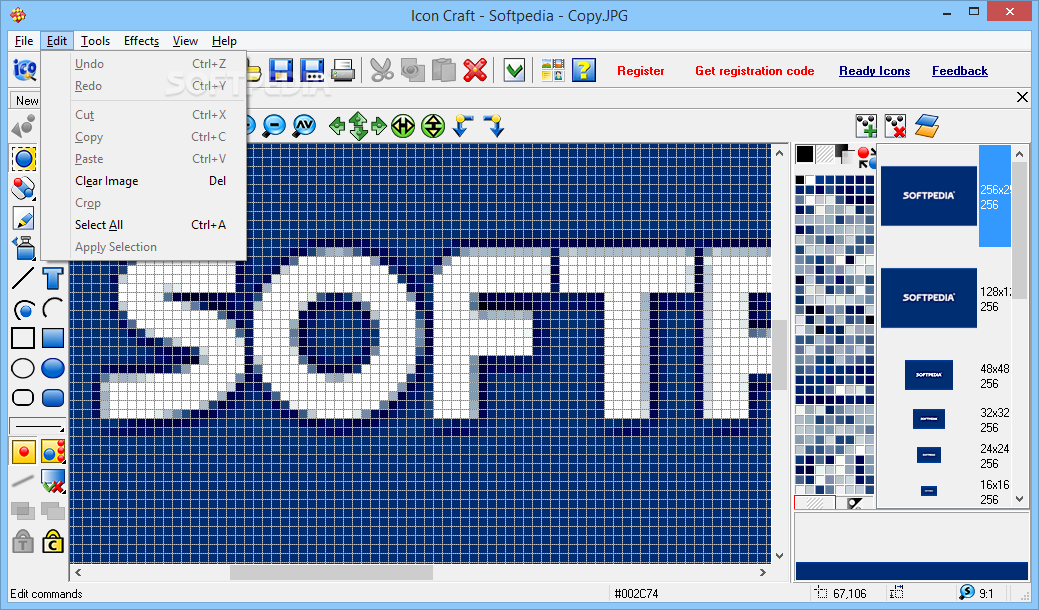
Task: Click the yellow padlock with C icon
Action: tap(53, 542)
